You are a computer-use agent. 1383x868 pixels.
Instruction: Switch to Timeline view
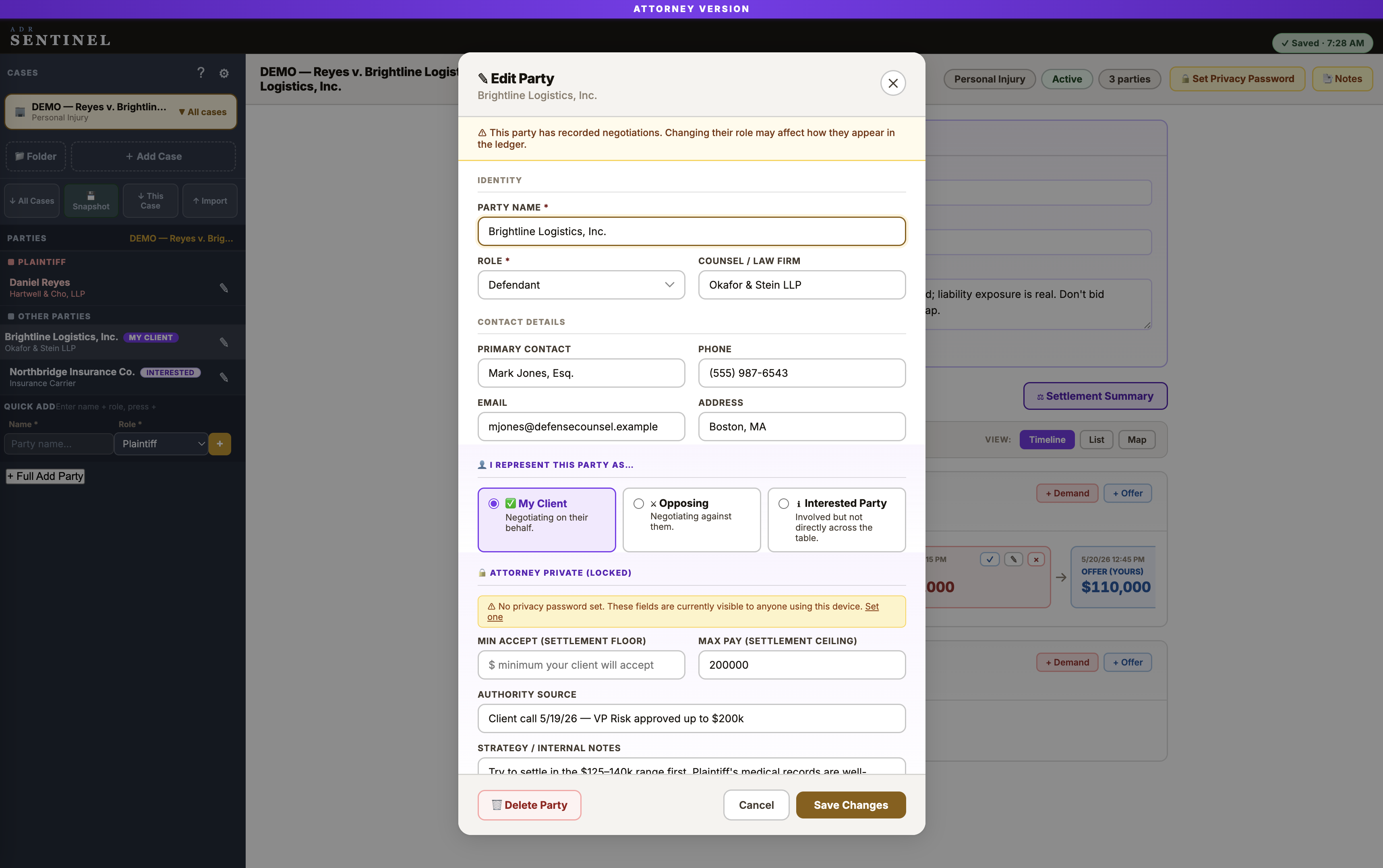1047,440
